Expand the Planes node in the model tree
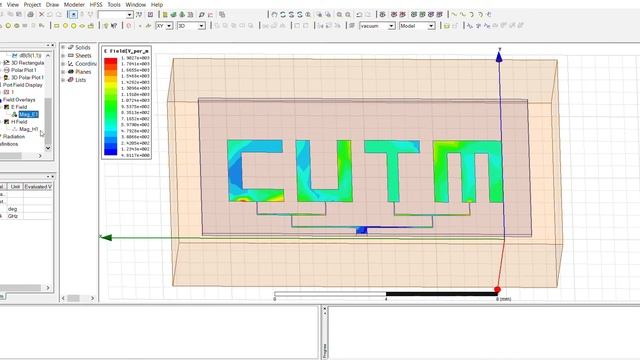This screenshot has width=640, height=360. [x=63, y=72]
